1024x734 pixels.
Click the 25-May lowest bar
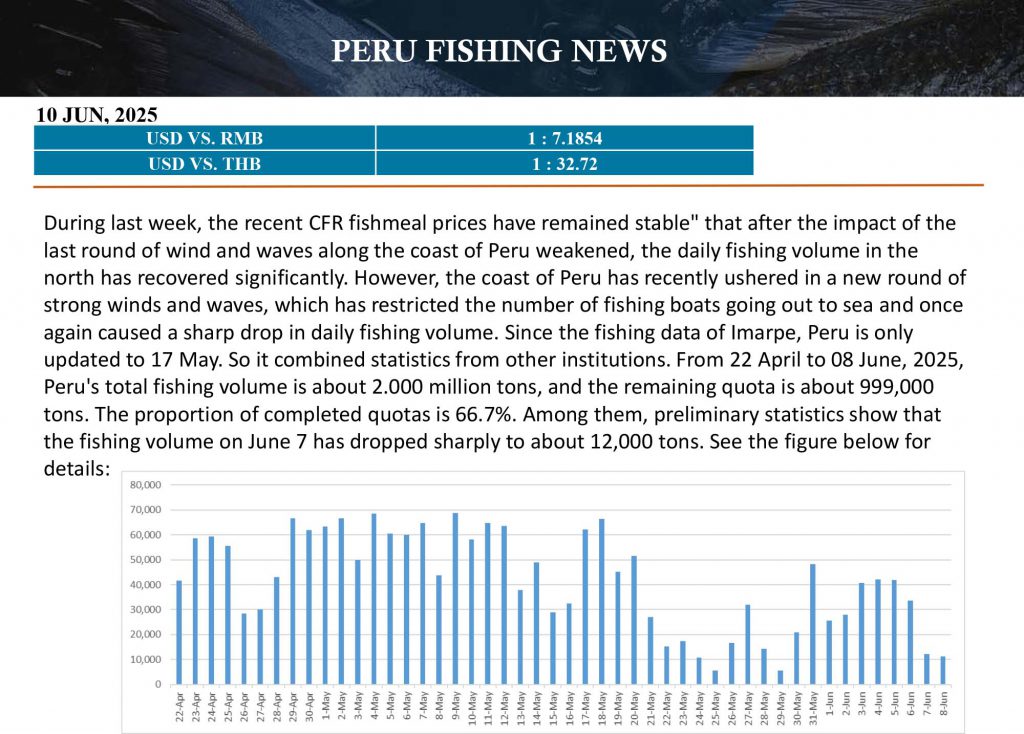coord(715,677)
